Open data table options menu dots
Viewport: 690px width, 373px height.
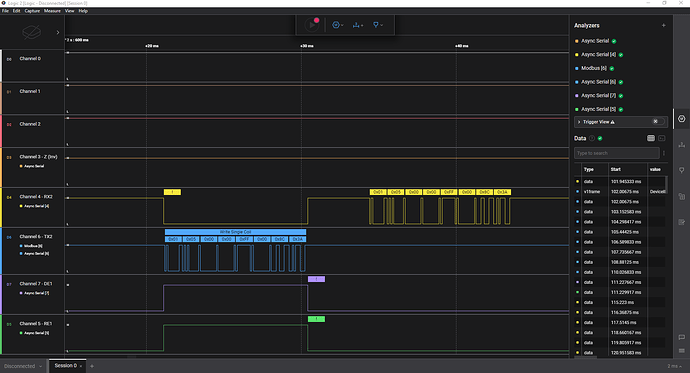click(x=664, y=153)
